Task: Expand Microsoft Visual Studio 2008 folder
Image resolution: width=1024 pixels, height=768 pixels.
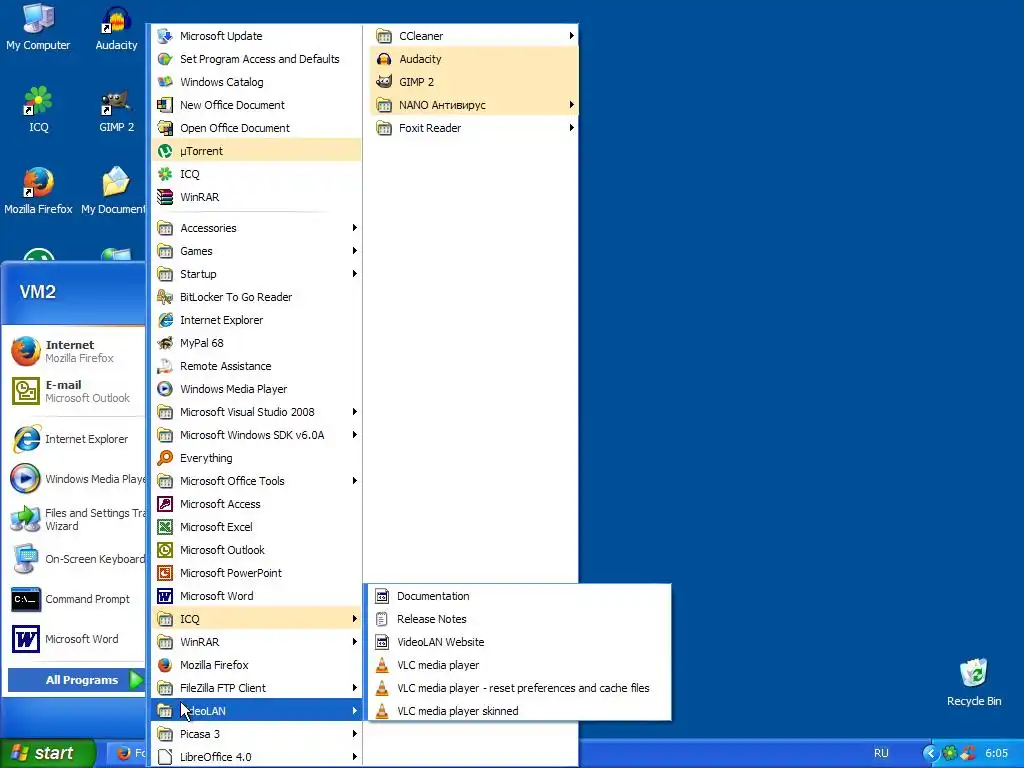Action: (x=256, y=411)
